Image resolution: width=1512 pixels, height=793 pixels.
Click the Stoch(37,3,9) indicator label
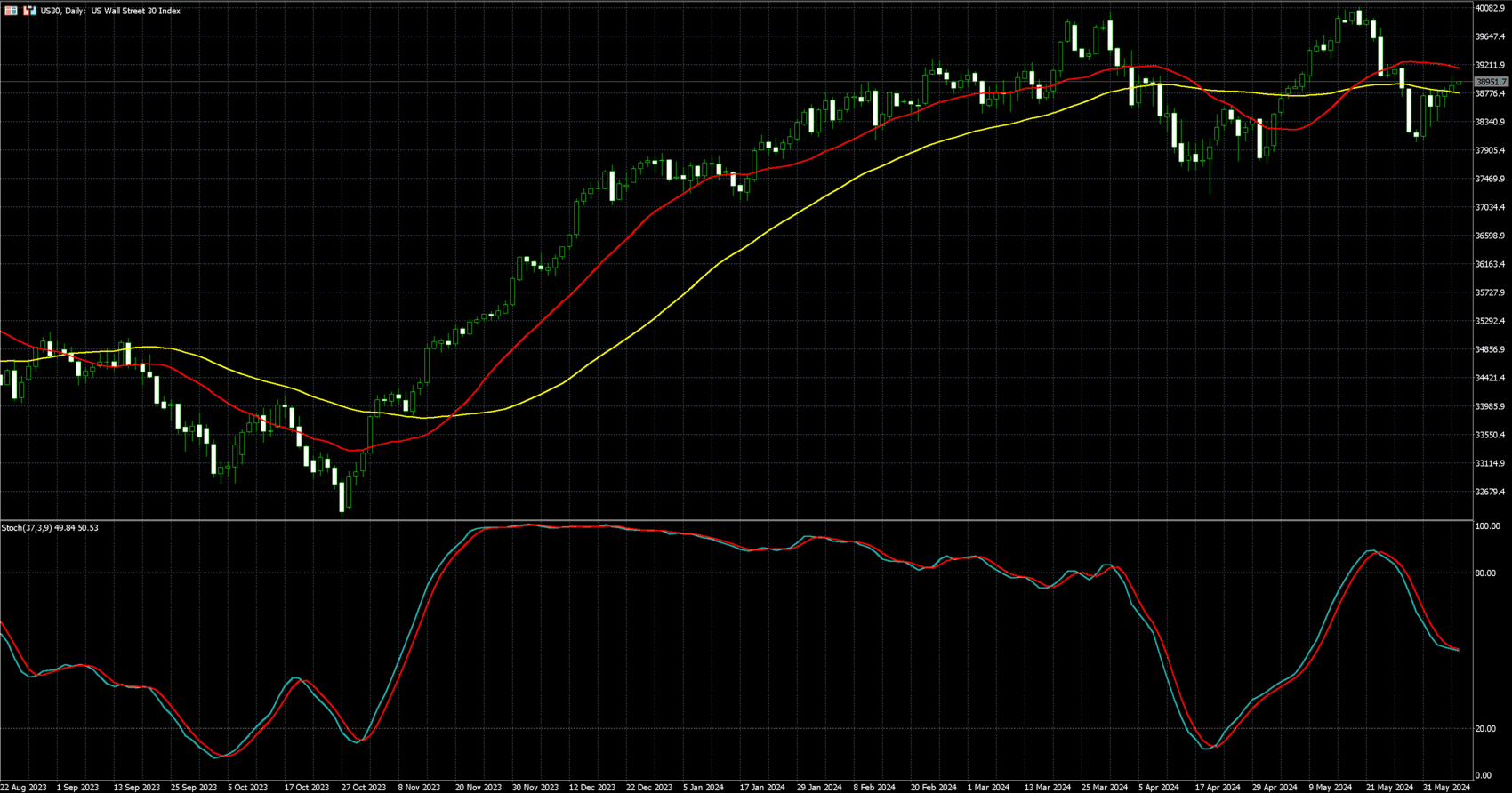coord(50,528)
